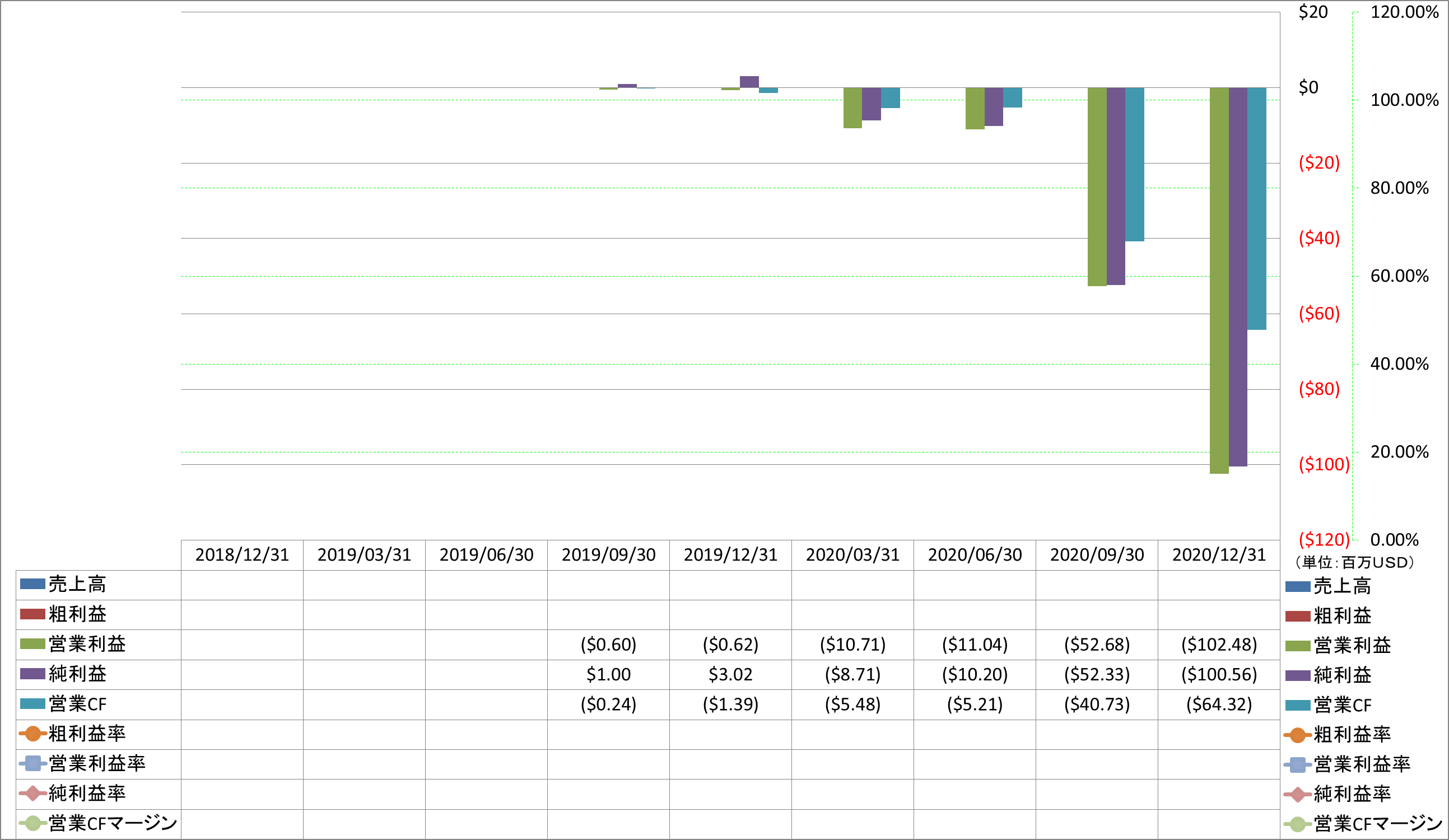This screenshot has width=1449, height=840.
Task: Select the ($10.71) table cell
Action: click(x=852, y=645)
